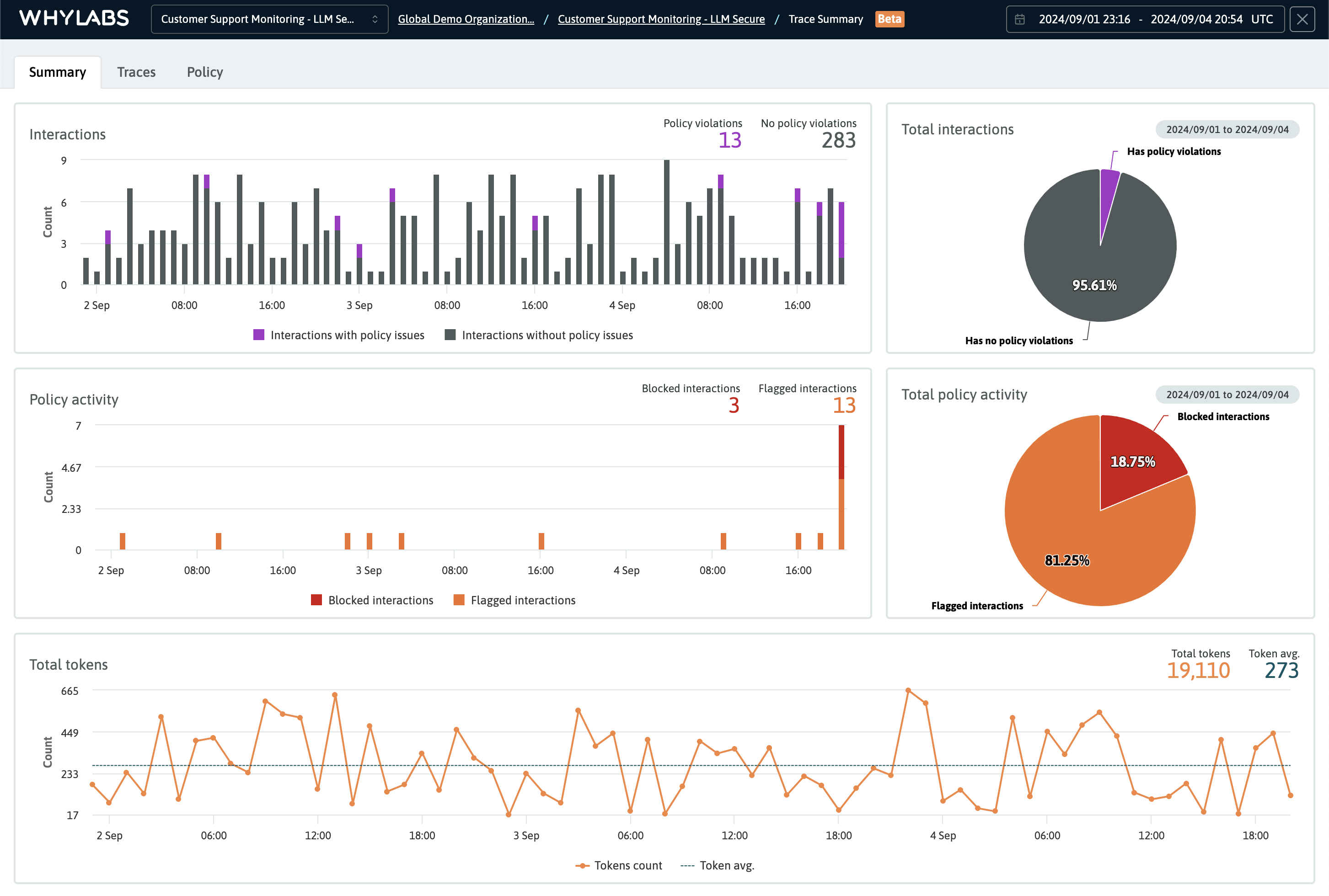This screenshot has width=1329, height=896.
Task: Switch to the Traces tab
Action: [x=136, y=71]
